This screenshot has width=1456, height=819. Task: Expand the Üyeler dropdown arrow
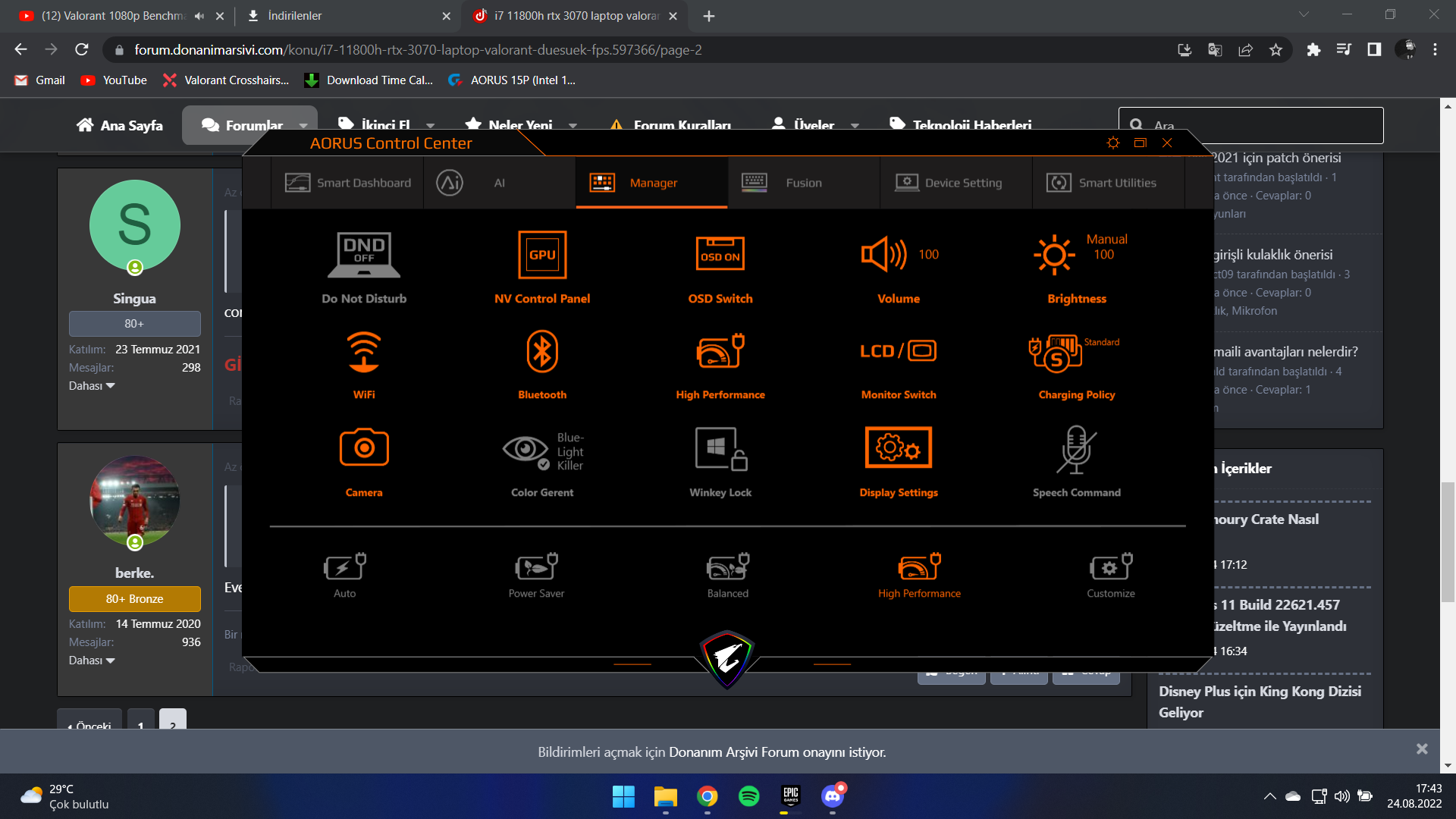[855, 126]
